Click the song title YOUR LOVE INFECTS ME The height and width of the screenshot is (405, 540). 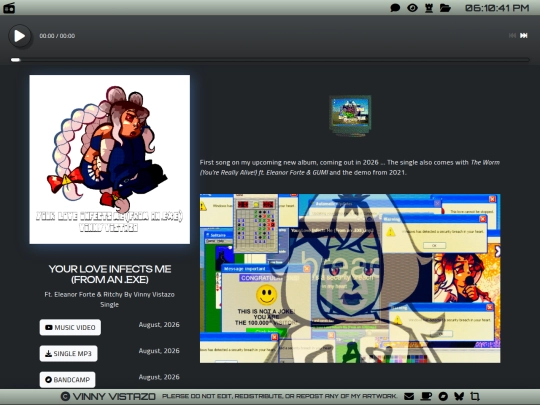pyautogui.click(x=110, y=274)
